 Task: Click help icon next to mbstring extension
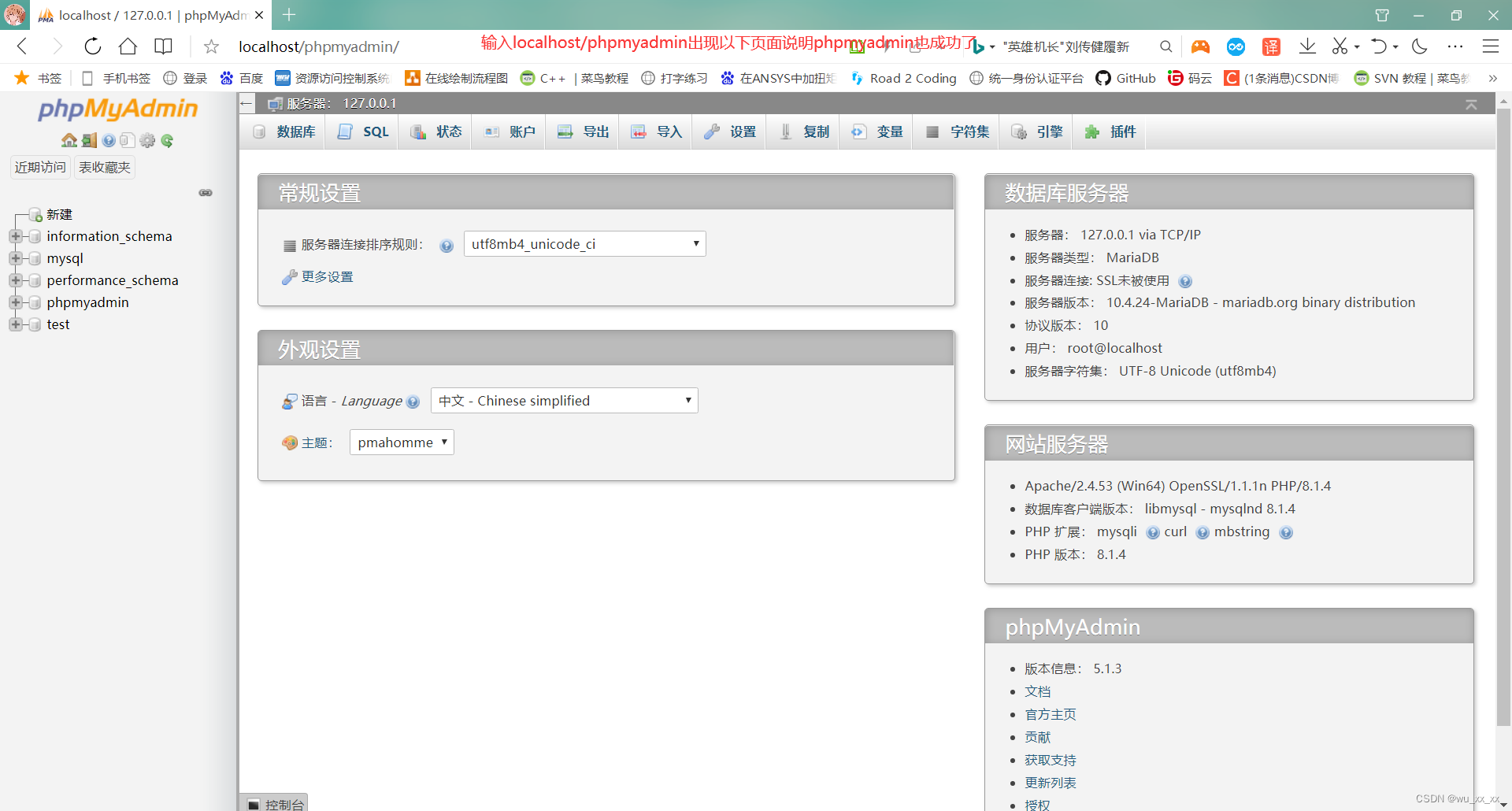click(1286, 533)
